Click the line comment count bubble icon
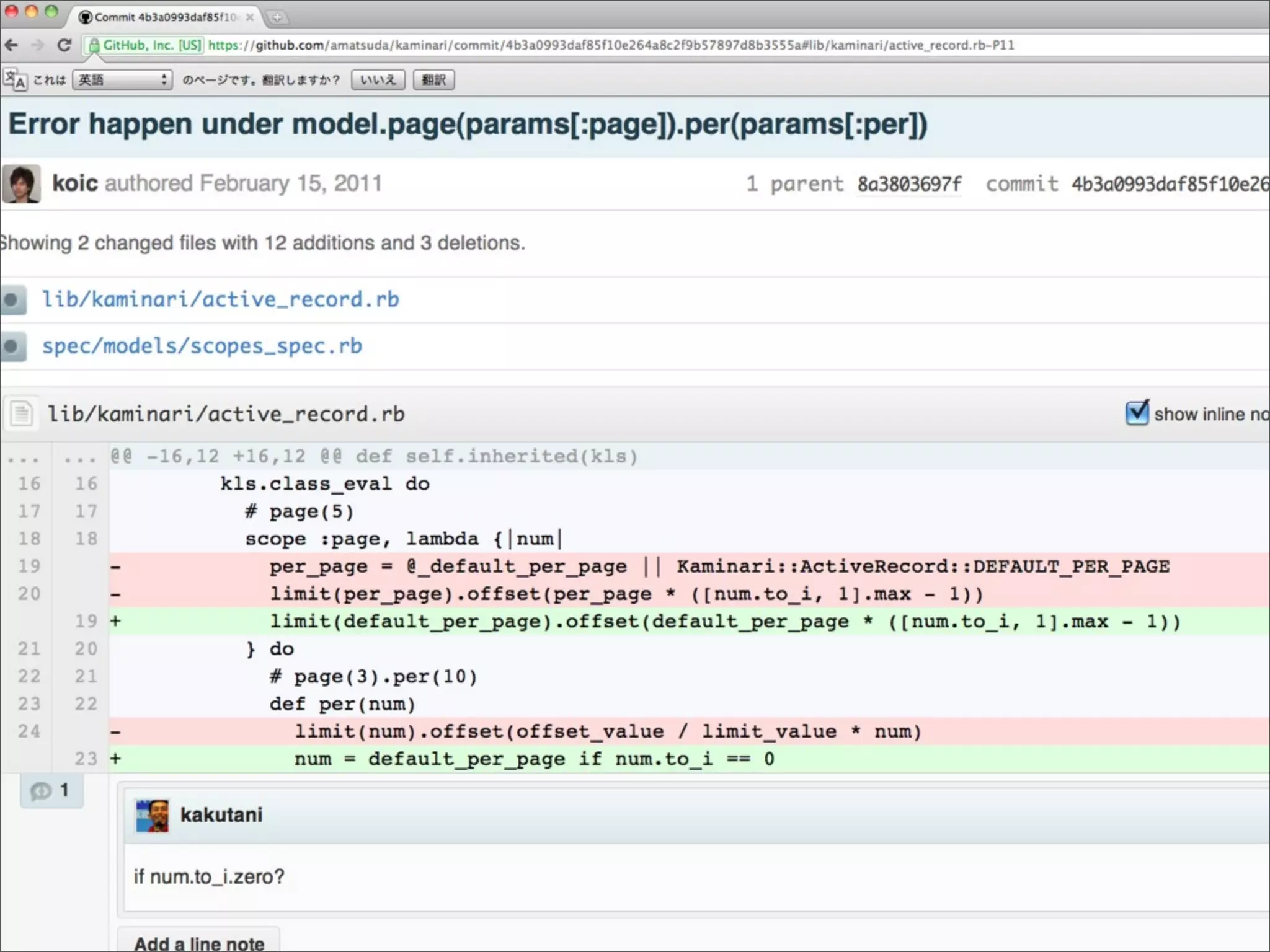Image resolution: width=1270 pixels, height=952 pixels. click(x=42, y=791)
